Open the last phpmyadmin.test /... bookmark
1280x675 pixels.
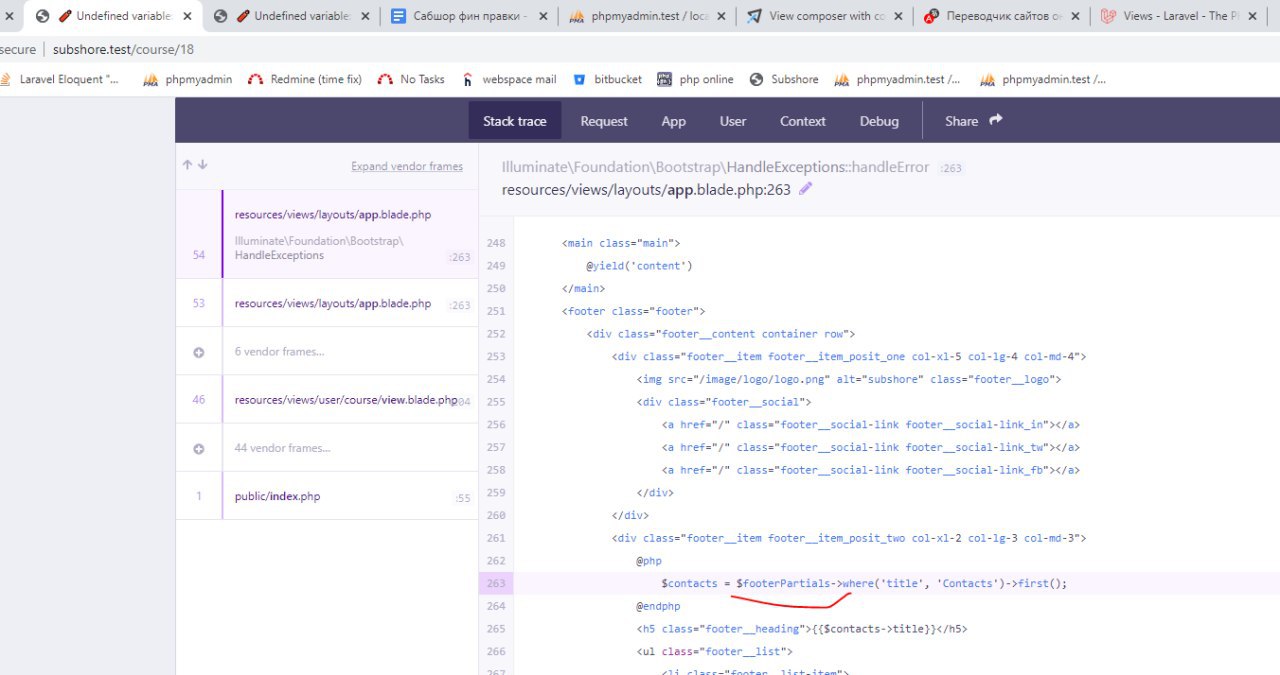[x=1043, y=79]
